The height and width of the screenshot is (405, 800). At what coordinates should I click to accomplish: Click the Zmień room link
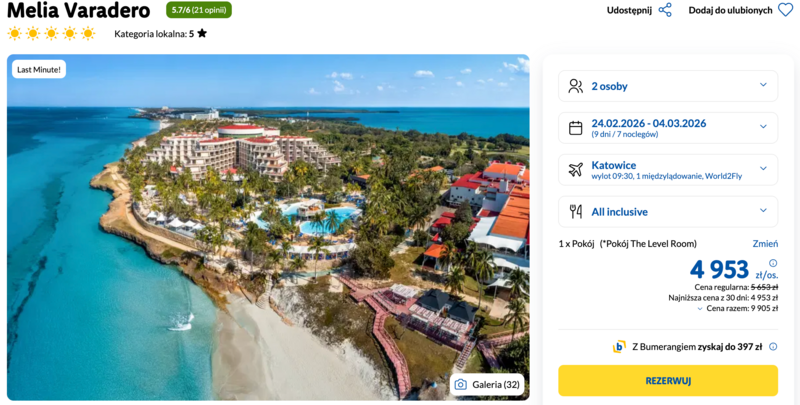click(765, 244)
